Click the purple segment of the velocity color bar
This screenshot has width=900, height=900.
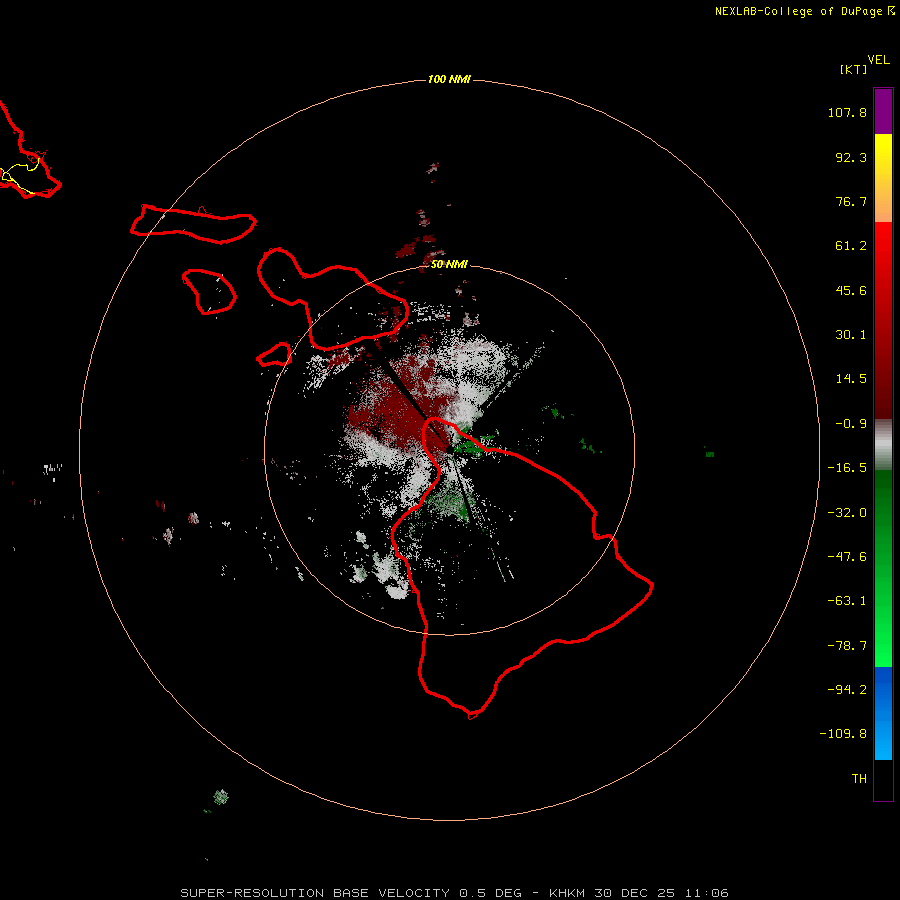point(883,111)
